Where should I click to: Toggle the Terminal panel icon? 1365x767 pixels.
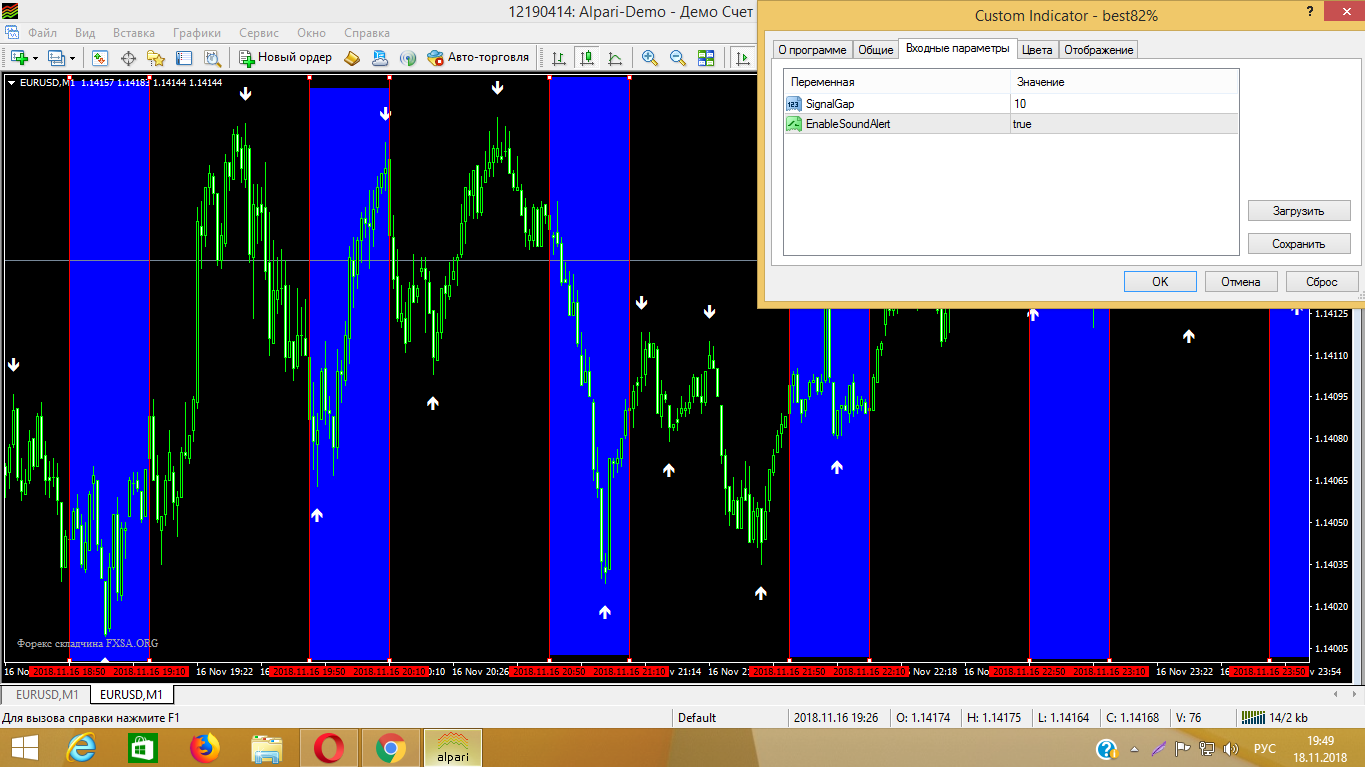[184, 58]
